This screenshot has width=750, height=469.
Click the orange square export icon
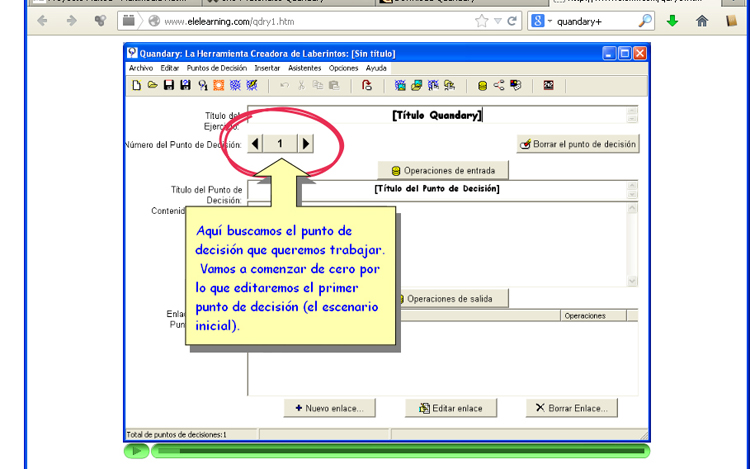pyautogui.click(x=219, y=86)
